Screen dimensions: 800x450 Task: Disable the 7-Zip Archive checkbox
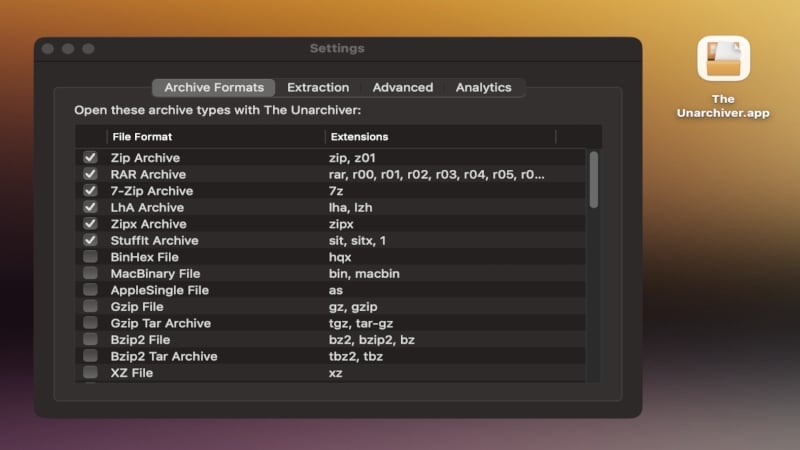pos(90,190)
